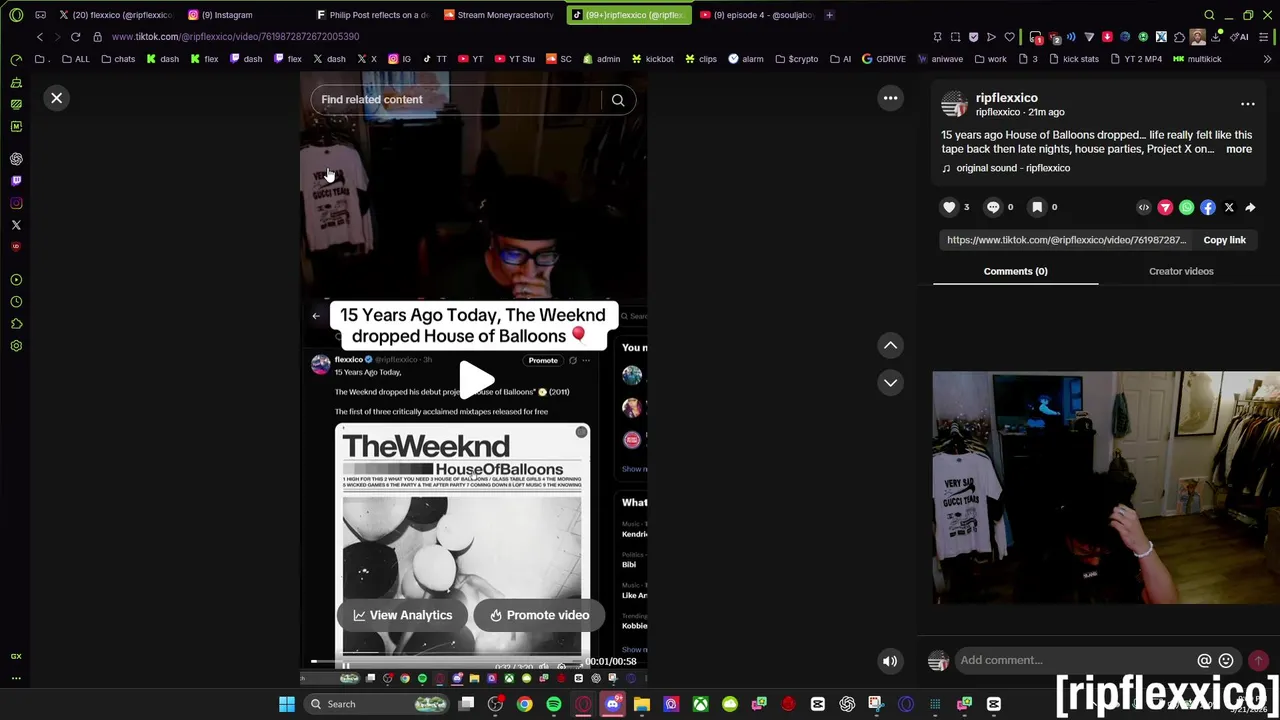Viewport: 1280px width, 720px height.
Task: Seek on the video progress bar
Action: tap(446, 662)
